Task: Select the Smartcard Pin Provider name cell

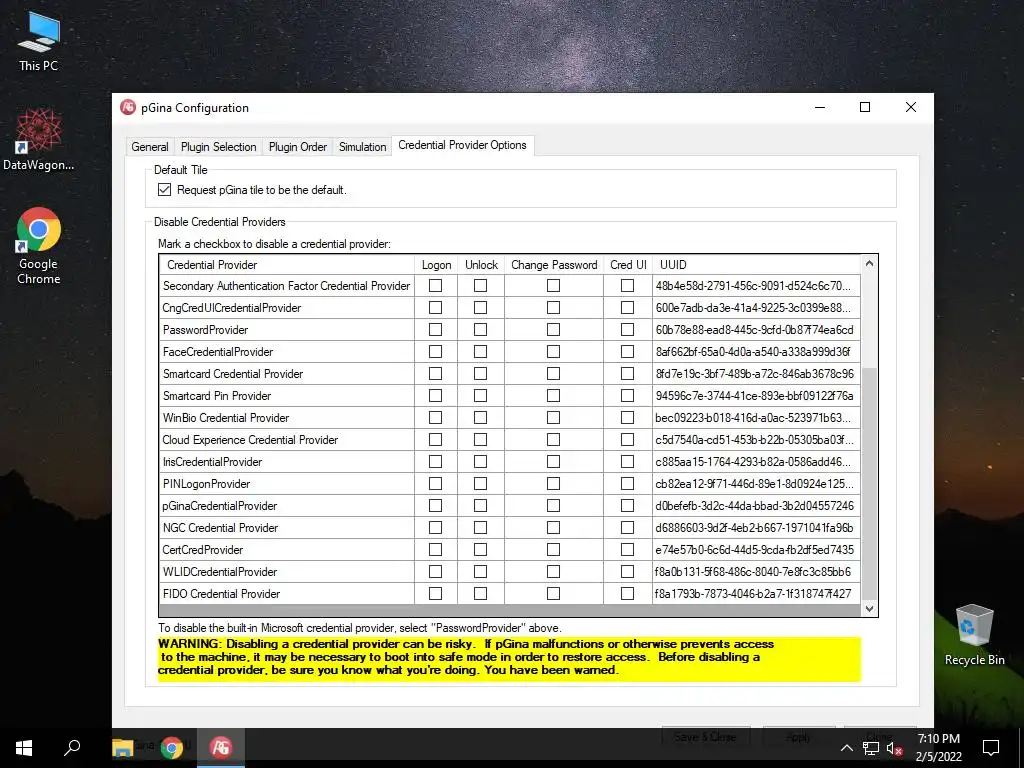Action: [x=287, y=396]
